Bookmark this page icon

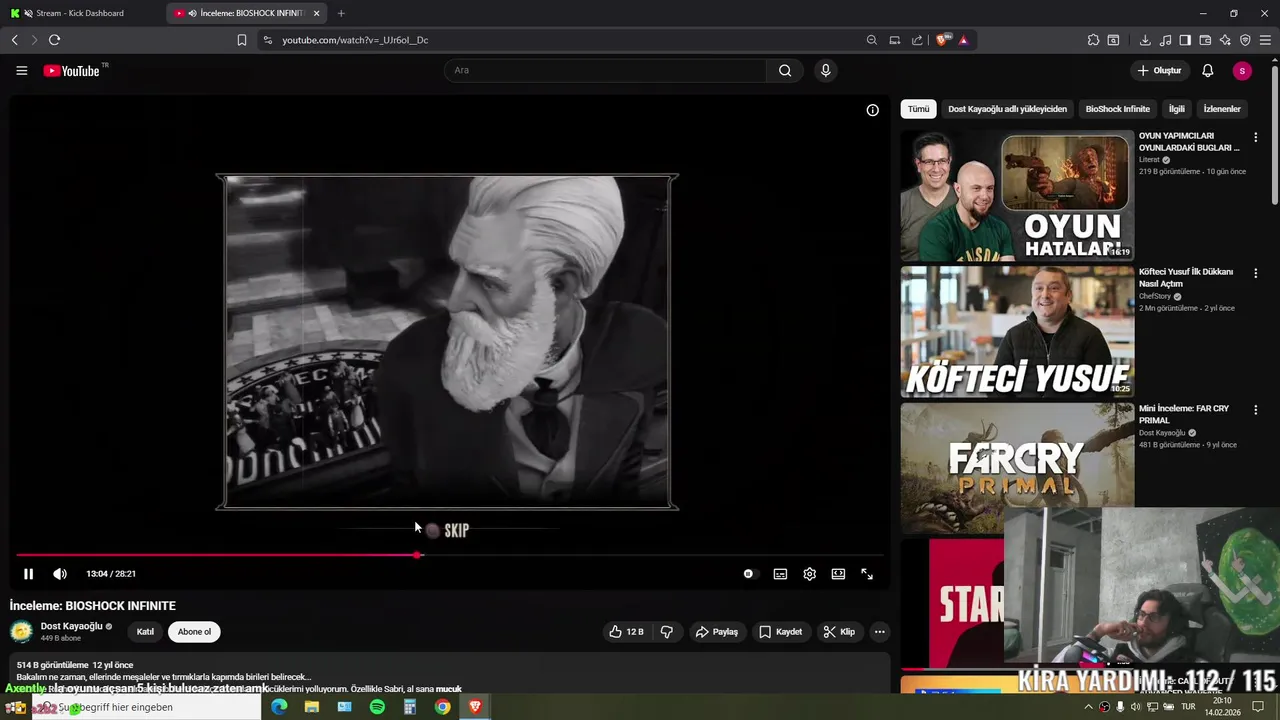tap(241, 40)
